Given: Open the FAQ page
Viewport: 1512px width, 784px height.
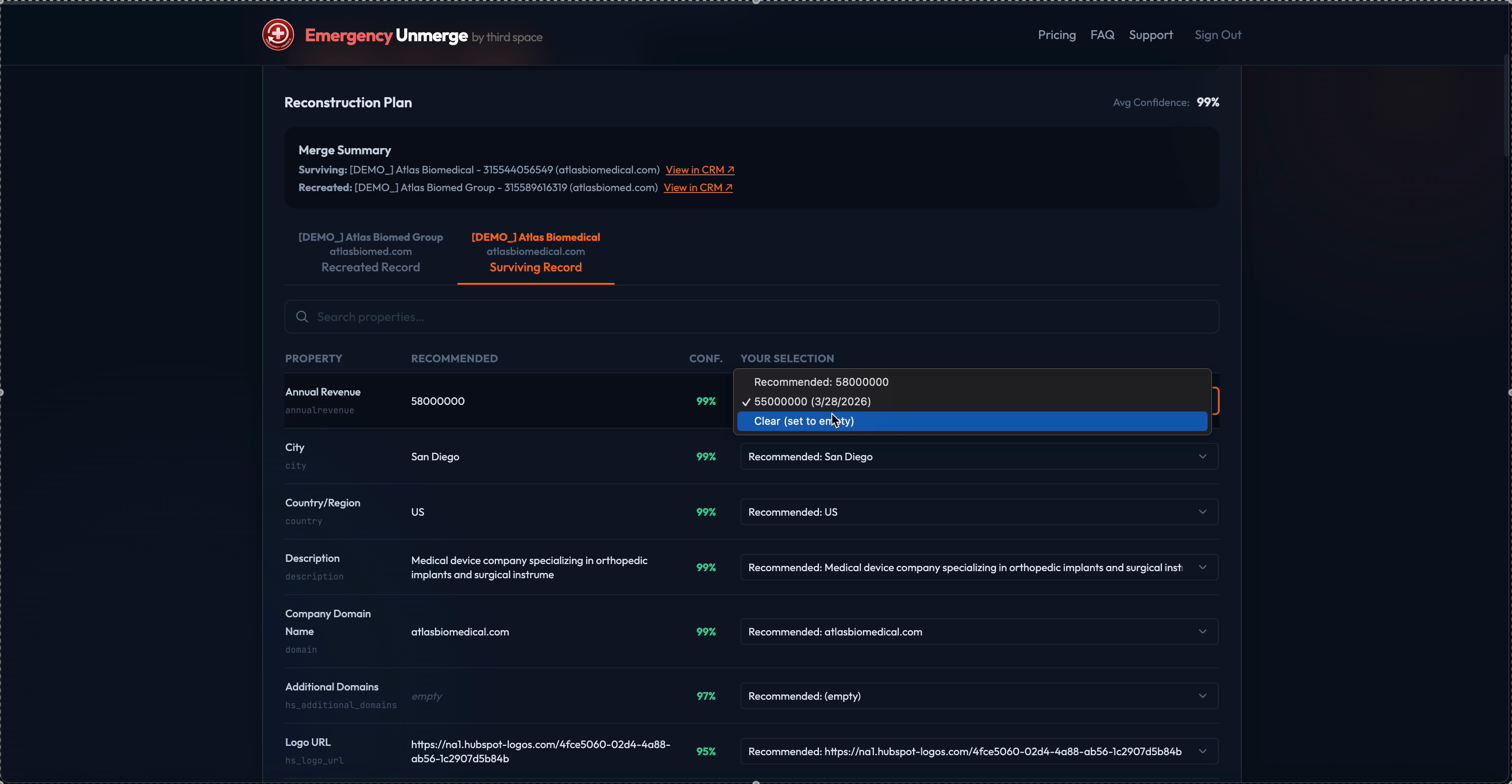Looking at the screenshot, I should click(x=1102, y=35).
